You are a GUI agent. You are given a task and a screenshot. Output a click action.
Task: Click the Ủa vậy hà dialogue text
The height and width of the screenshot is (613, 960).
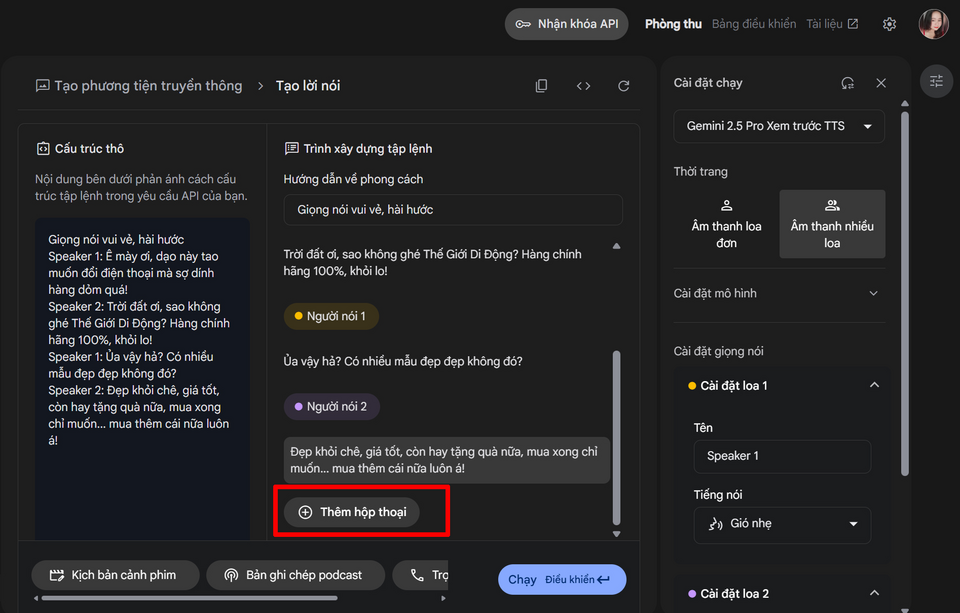[x=403, y=362]
